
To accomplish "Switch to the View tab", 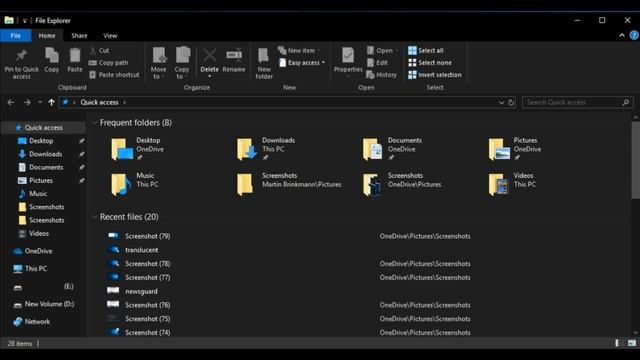I will pos(110,36).
